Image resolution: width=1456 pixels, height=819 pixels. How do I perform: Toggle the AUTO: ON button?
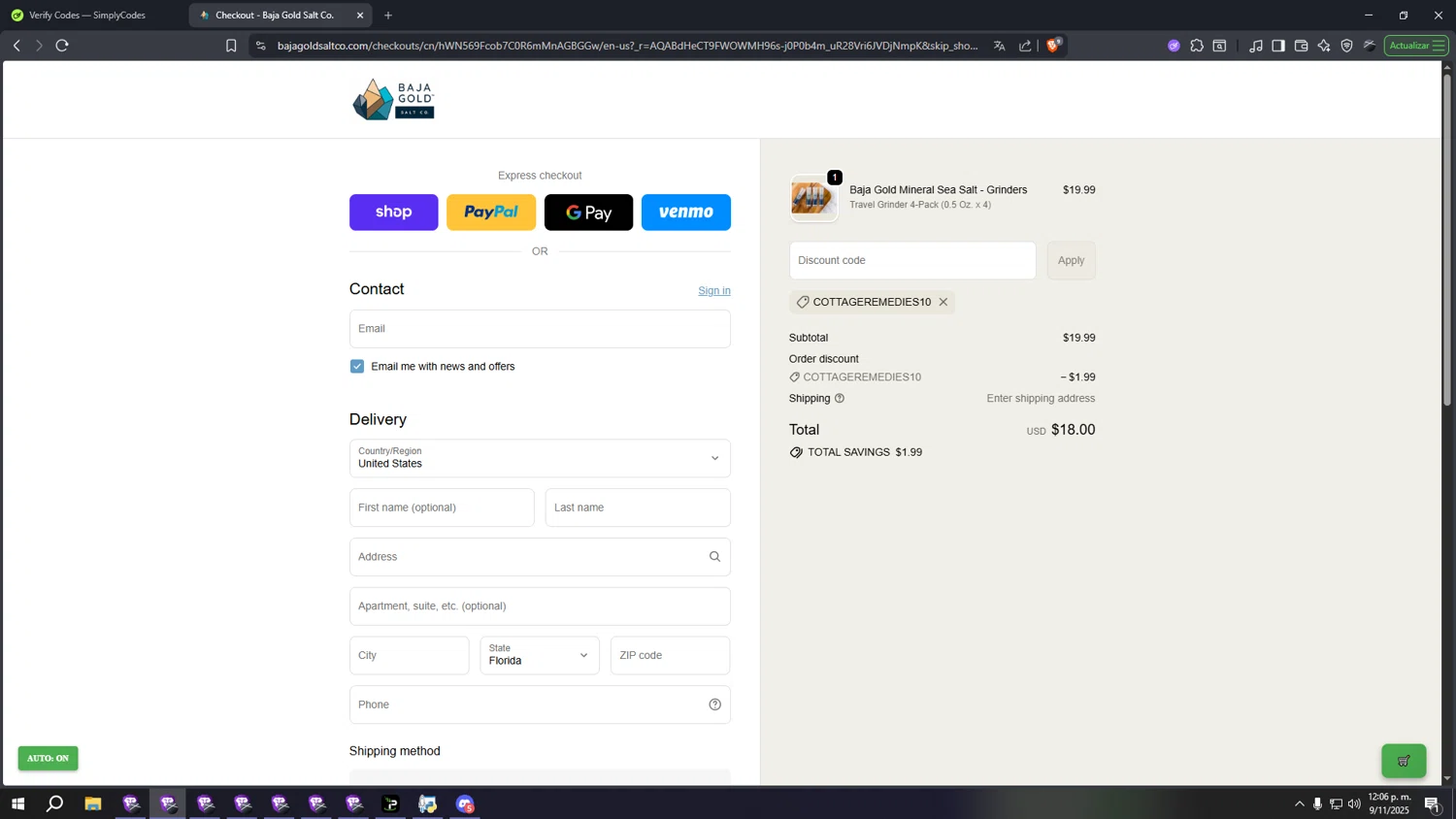(x=48, y=759)
